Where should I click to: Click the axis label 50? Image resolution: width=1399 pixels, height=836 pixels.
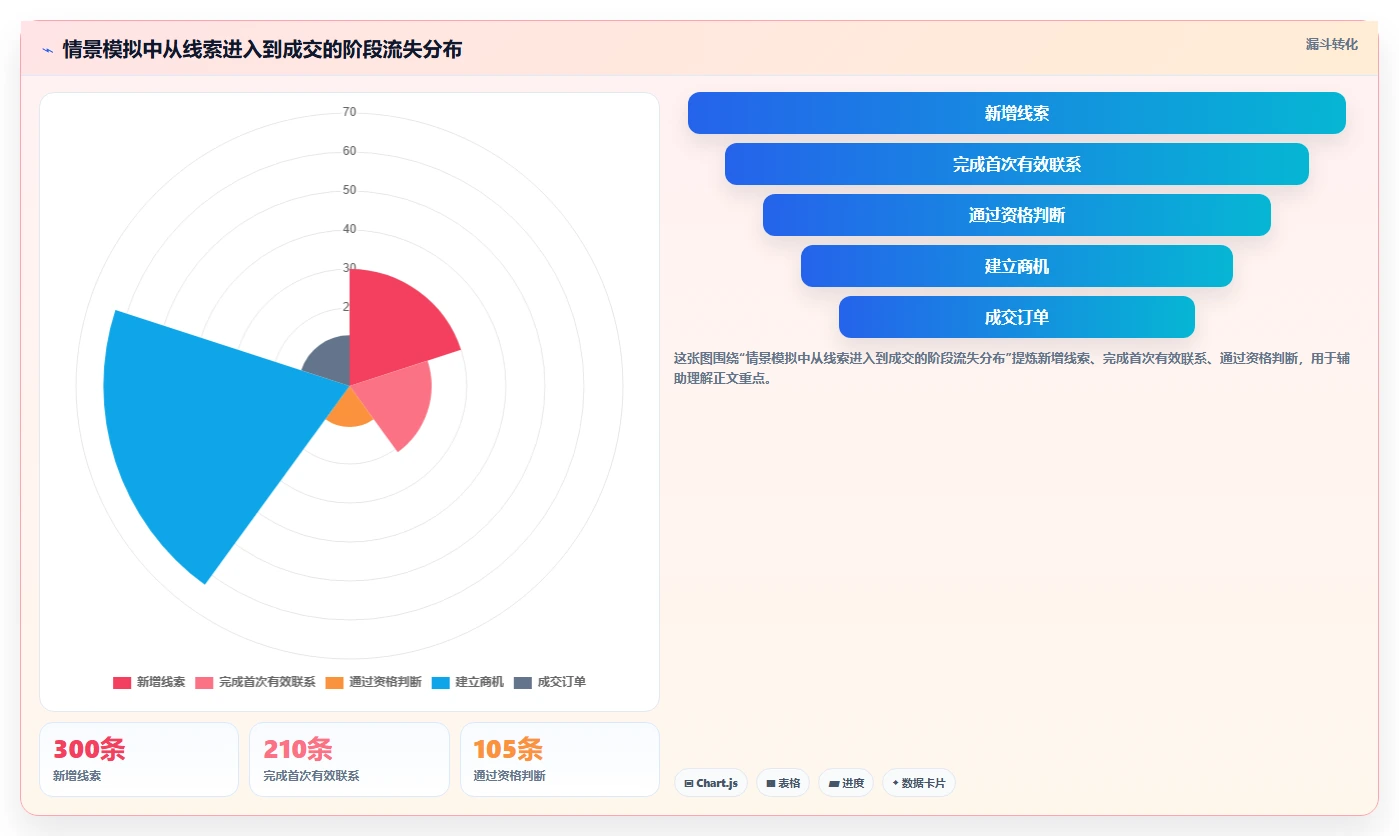(350, 190)
